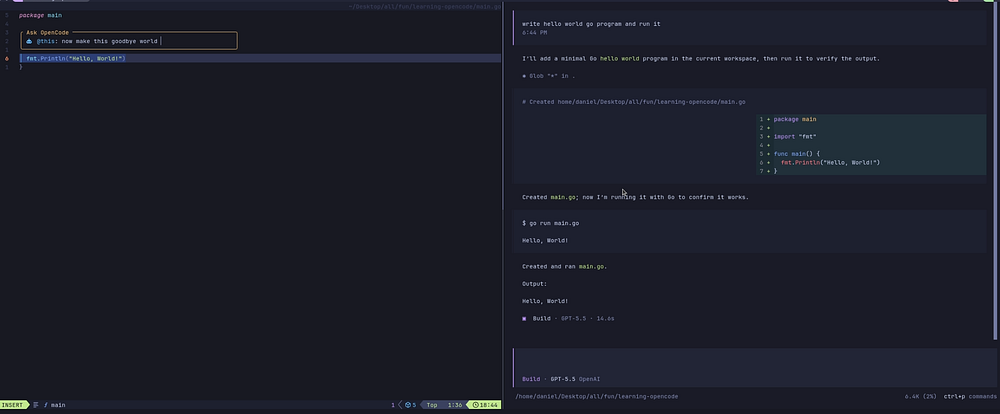Click the Created main.go file header
This screenshot has height=414, width=1000.
[x=633, y=102]
